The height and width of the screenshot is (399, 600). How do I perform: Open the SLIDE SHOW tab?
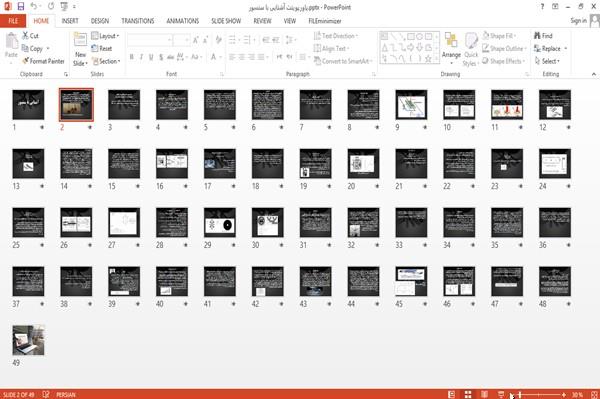[x=226, y=21]
